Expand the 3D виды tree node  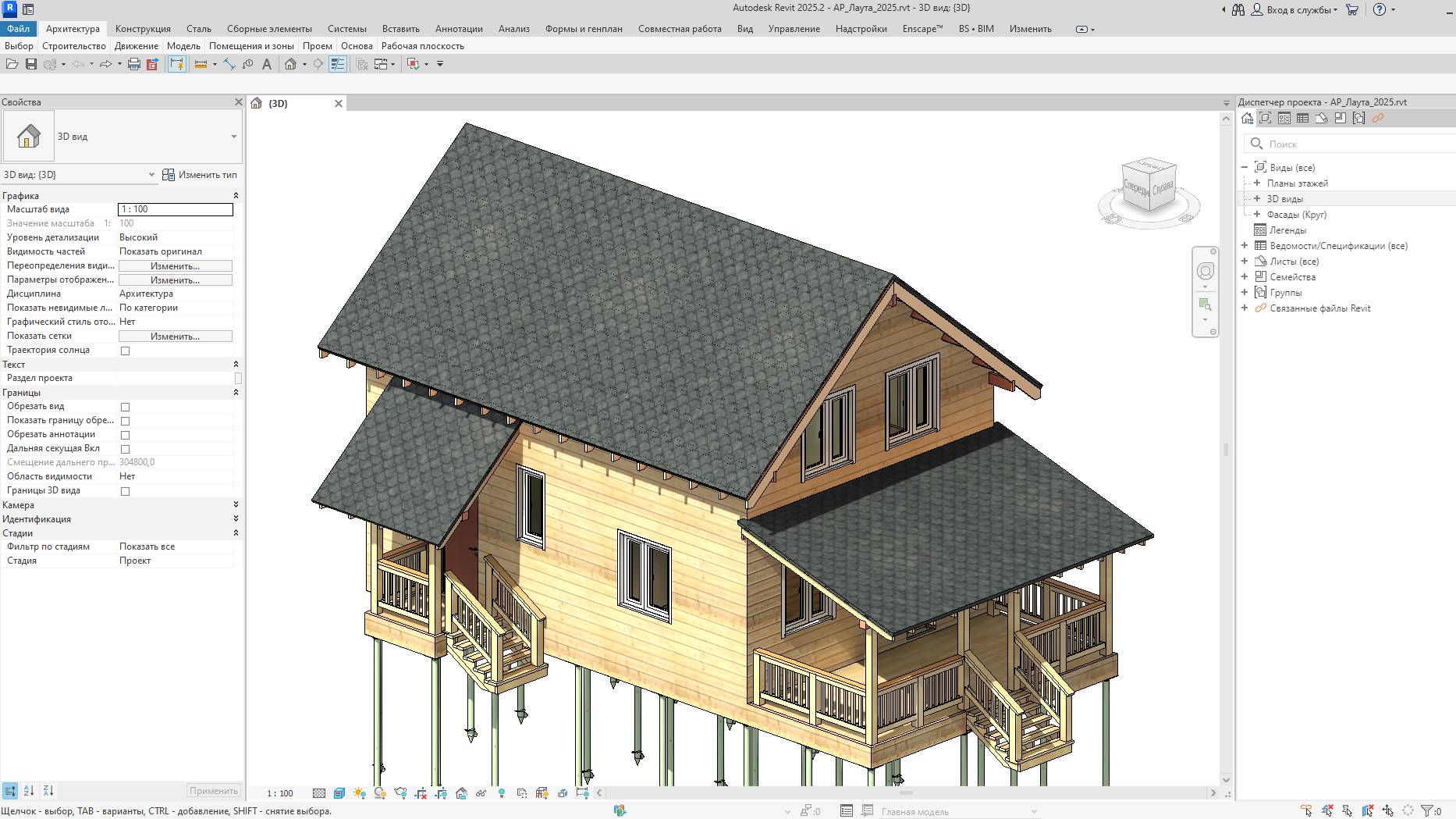click(1257, 198)
